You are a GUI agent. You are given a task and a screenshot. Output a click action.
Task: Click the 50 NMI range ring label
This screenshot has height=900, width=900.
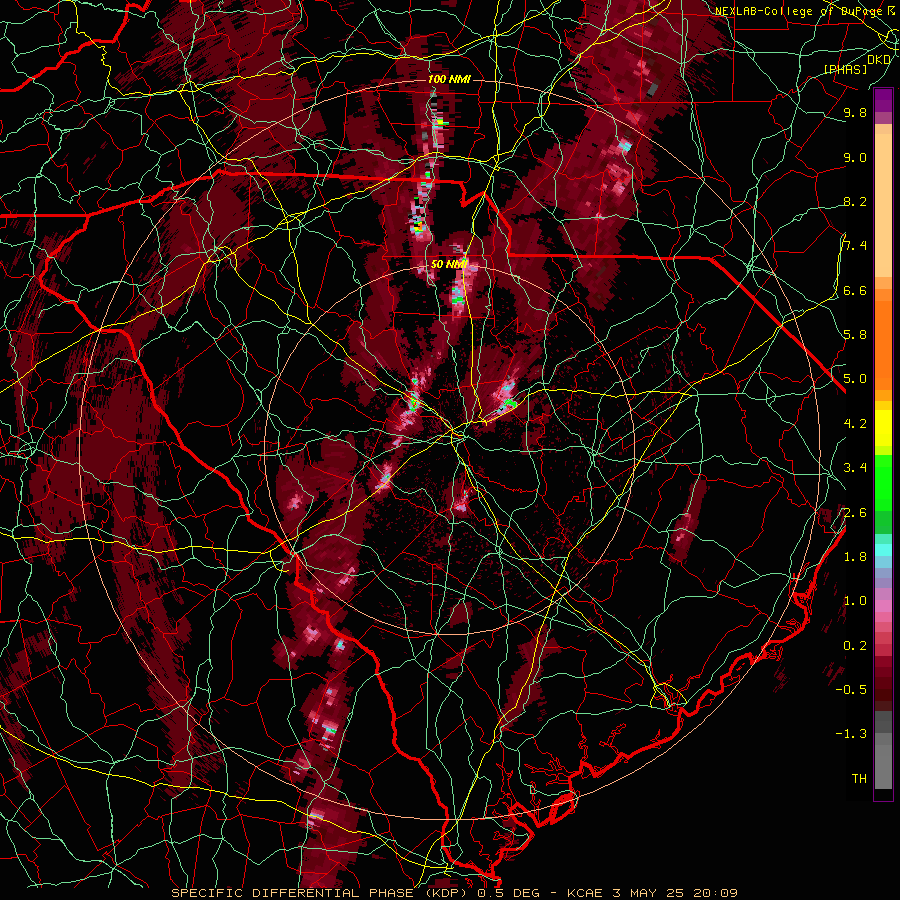[x=449, y=265]
